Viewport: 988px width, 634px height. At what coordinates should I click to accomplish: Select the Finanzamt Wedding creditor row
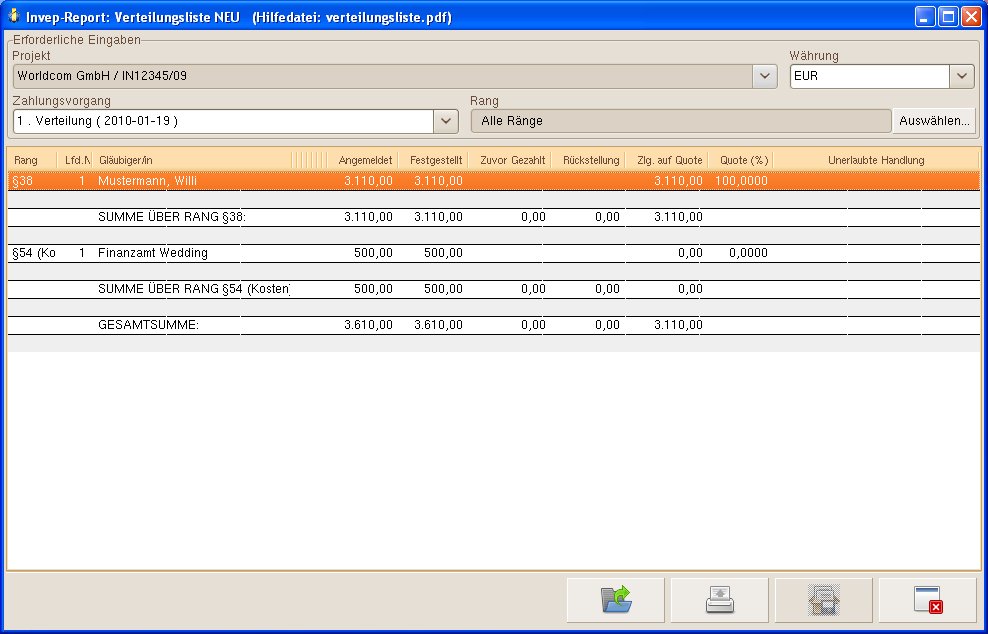point(494,253)
